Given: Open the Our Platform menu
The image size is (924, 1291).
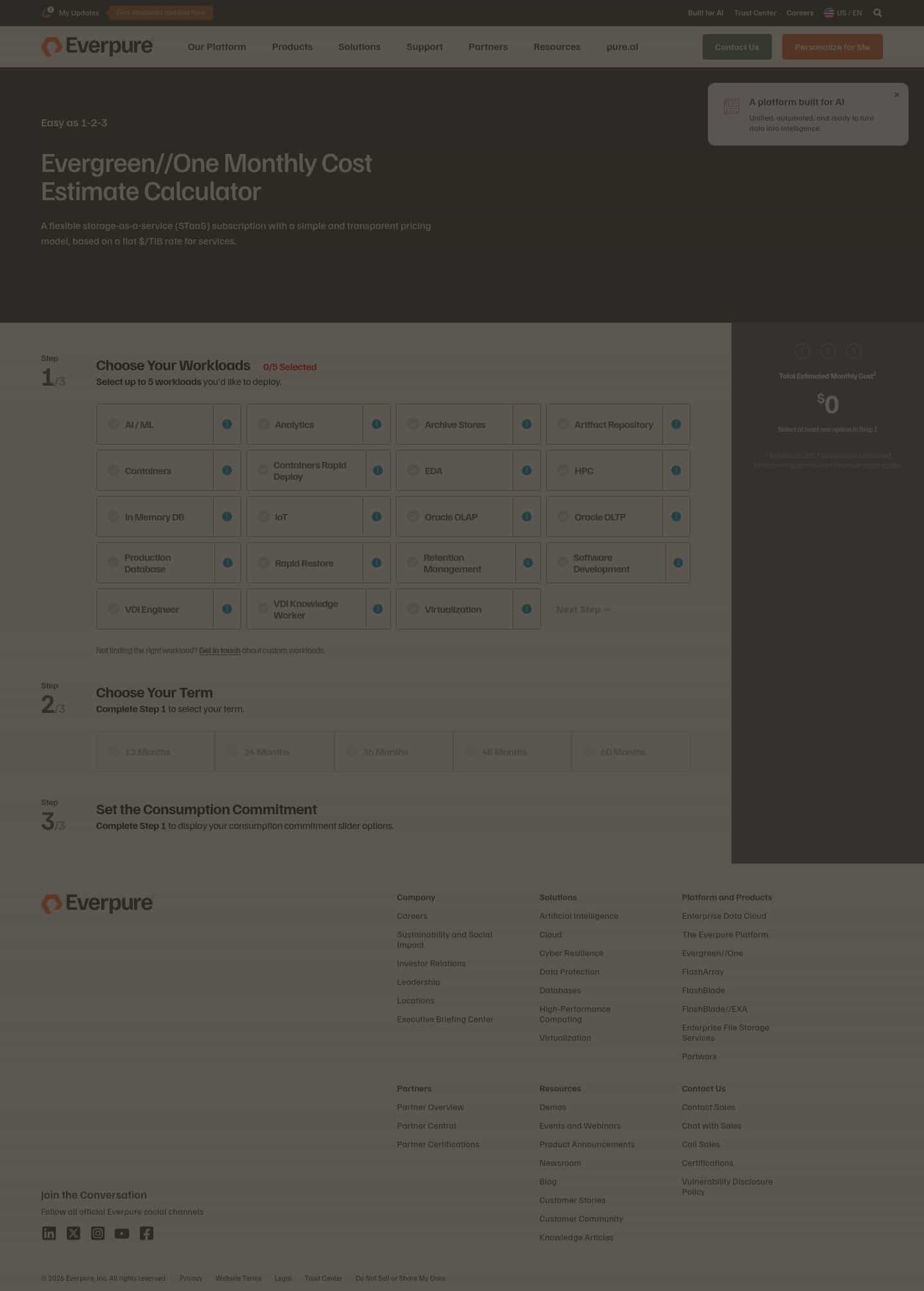Looking at the screenshot, I should click(x=217, y=47).
